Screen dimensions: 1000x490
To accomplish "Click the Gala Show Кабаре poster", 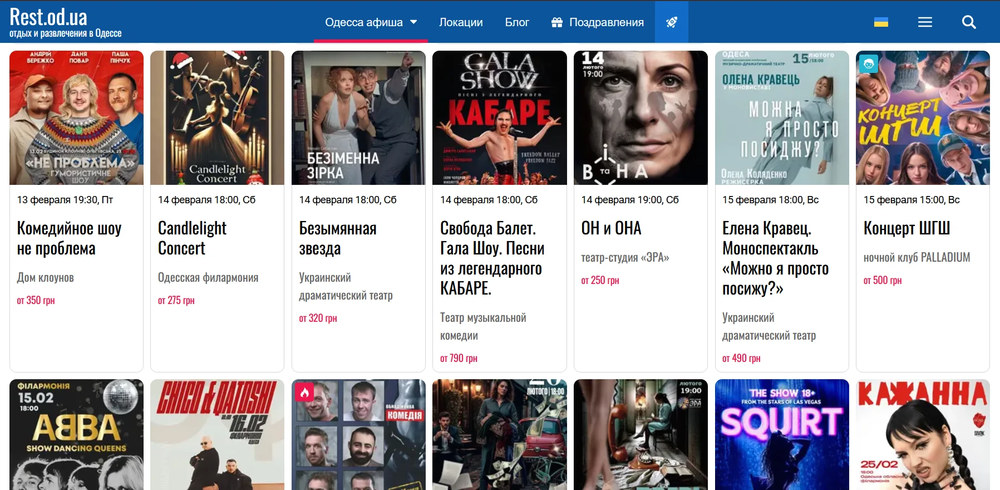I will click(500, 118).
